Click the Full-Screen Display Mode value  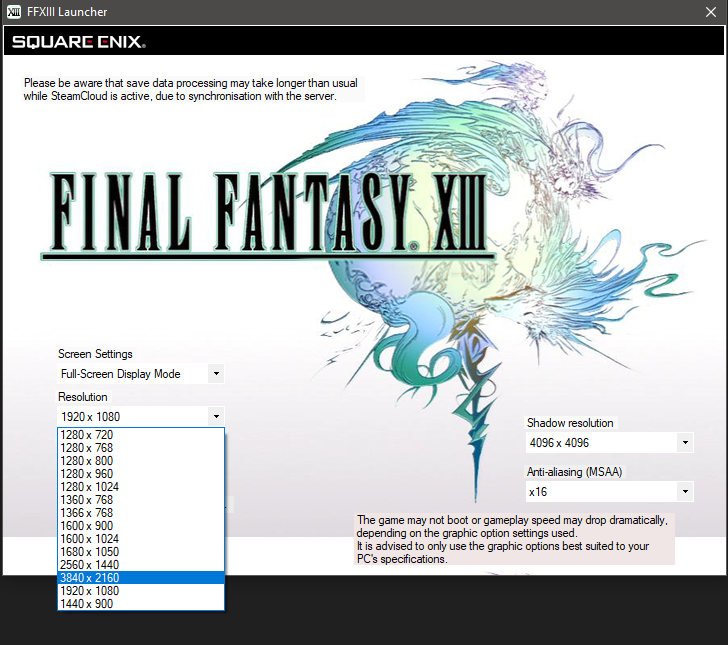pos(121,374)
